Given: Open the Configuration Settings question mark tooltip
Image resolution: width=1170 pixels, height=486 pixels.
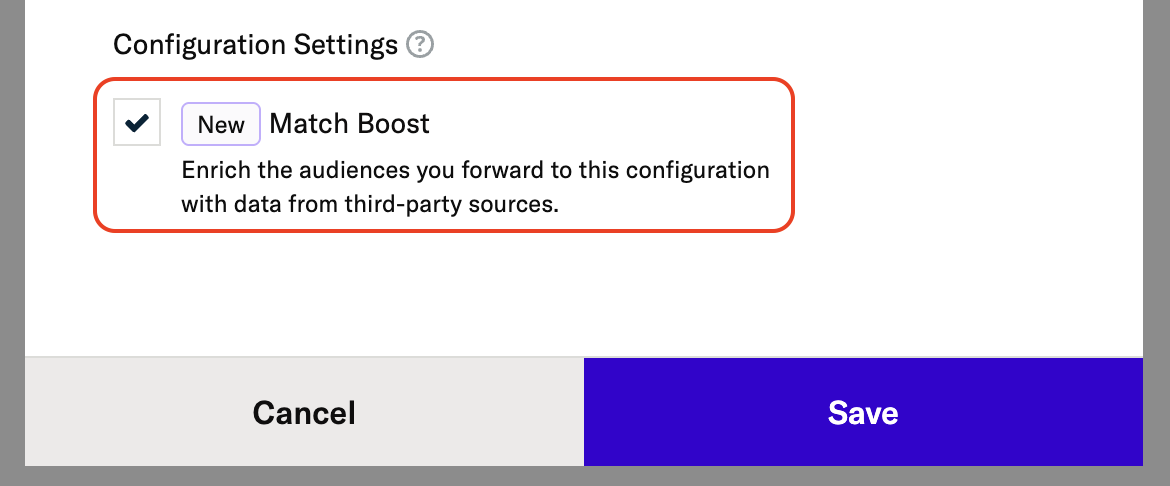Looking at the screenshot, I should 421,45.
